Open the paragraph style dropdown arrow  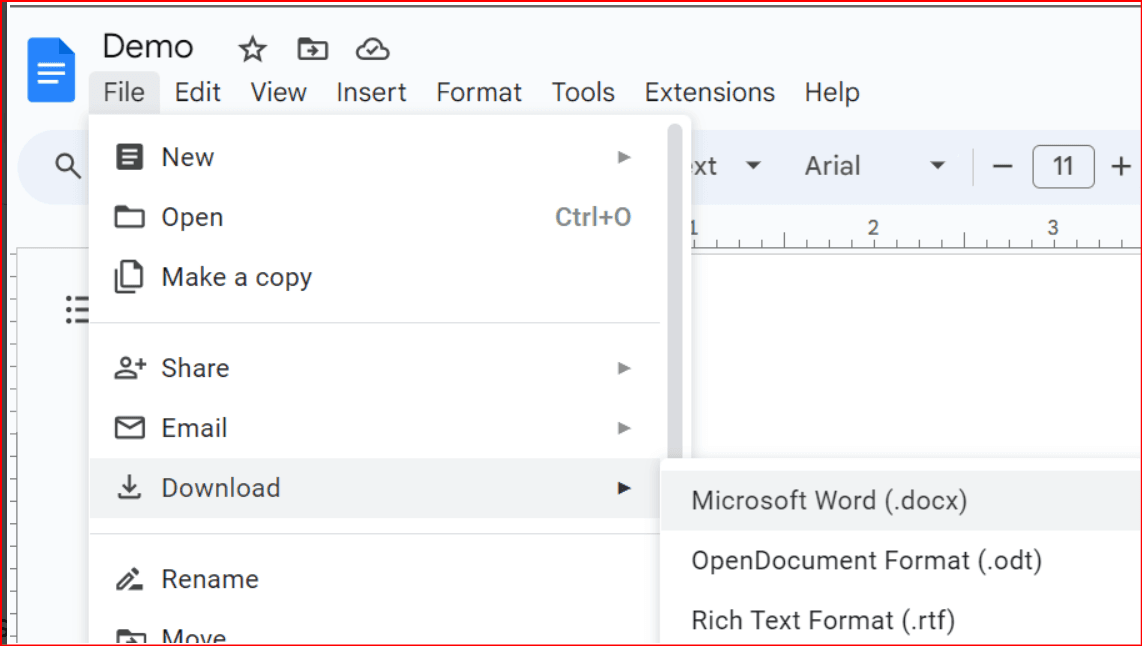click(754, 166)
